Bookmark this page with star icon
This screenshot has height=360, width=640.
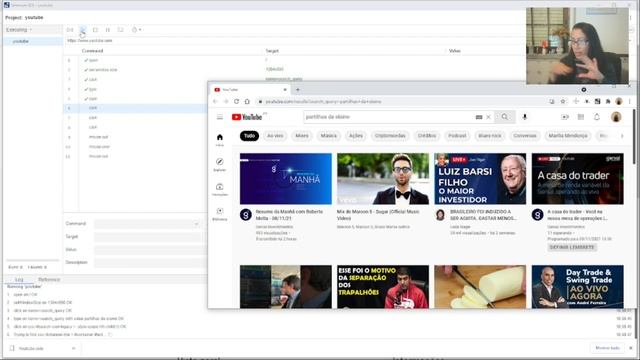tap(563, 102)
